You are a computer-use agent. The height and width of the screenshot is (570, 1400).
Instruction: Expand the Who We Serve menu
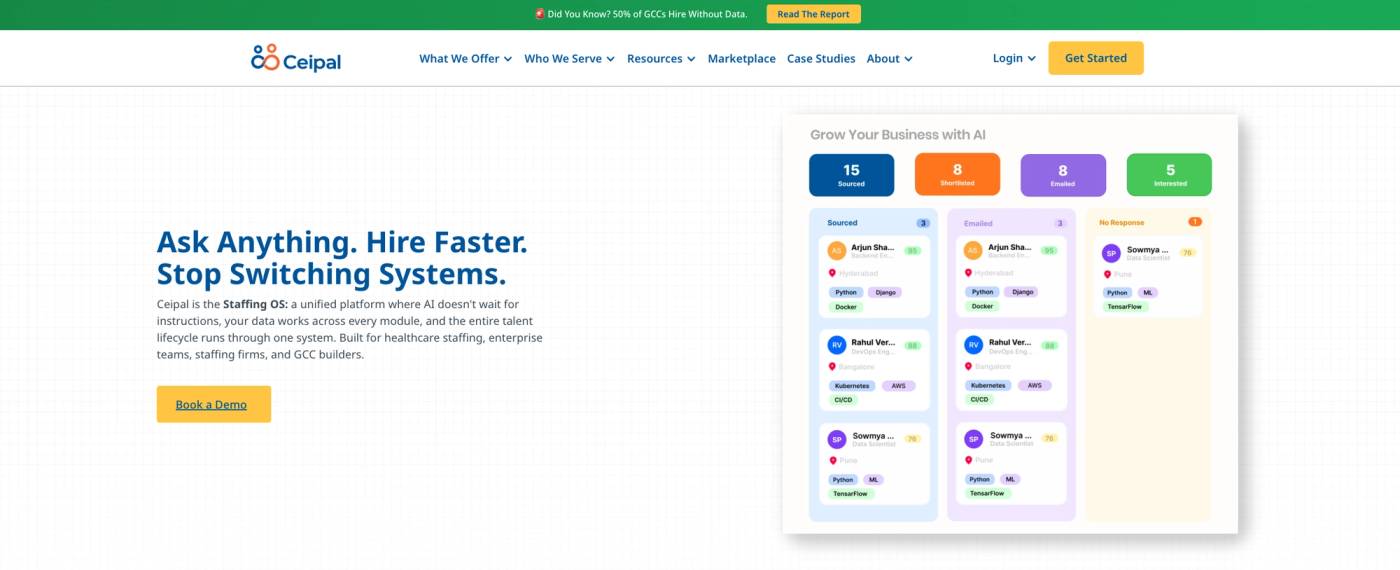(x=570, y=59)
